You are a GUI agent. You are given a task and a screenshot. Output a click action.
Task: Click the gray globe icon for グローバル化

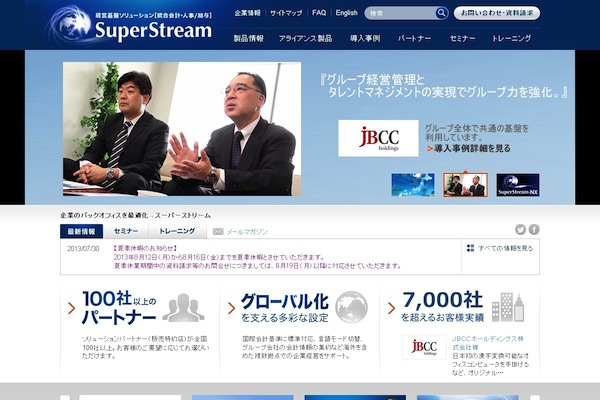[x=351, y=307]
